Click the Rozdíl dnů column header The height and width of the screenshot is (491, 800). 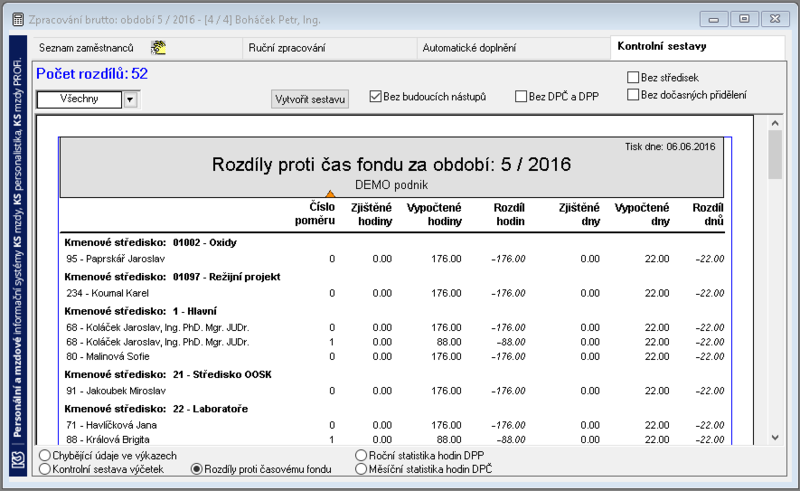coord(708,214)
